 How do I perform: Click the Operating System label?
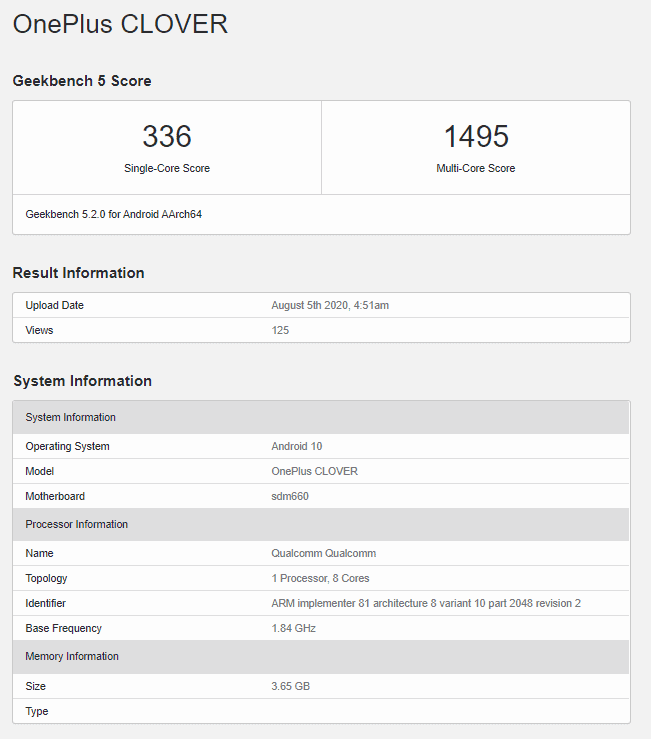tap(67, 446)
